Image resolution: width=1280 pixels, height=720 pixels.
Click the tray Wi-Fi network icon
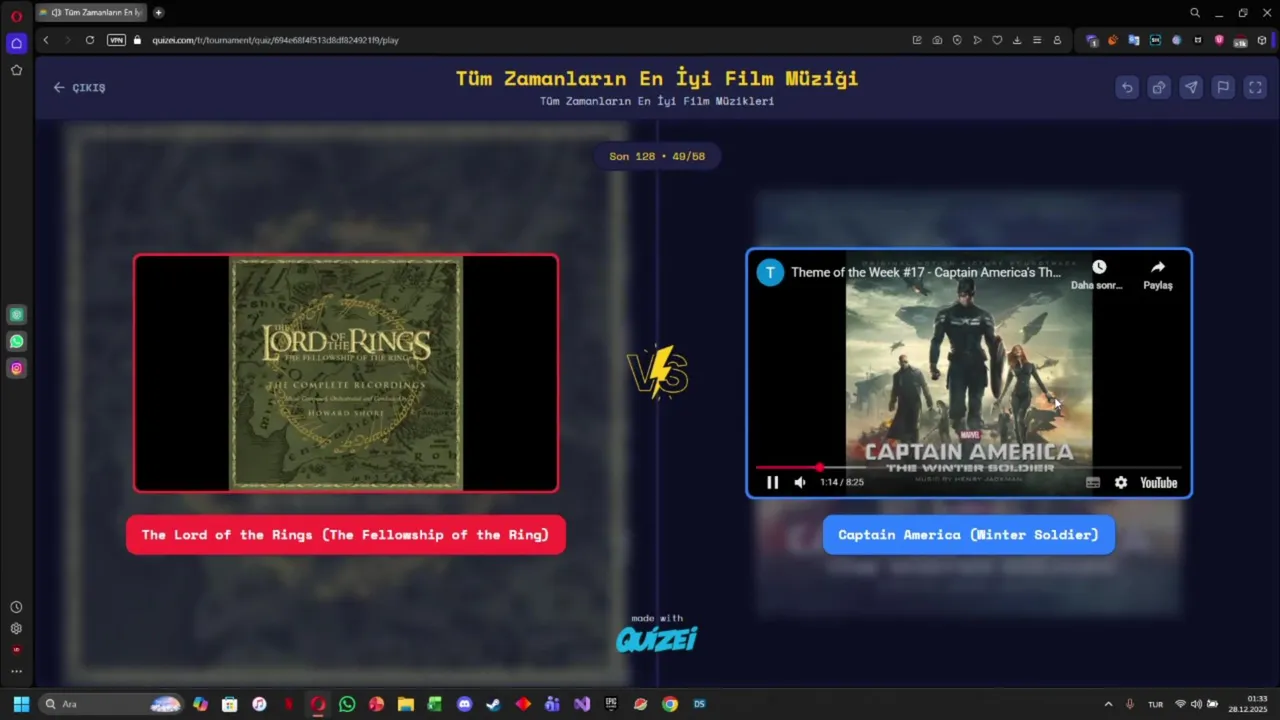tap(1180, 704)
